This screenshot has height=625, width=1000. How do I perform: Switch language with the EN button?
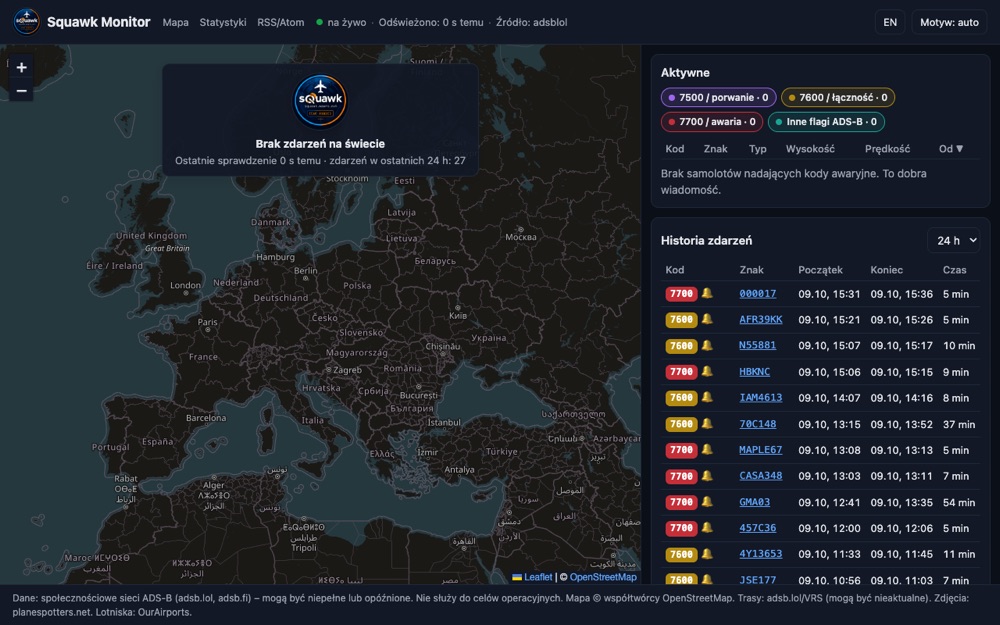890,22
